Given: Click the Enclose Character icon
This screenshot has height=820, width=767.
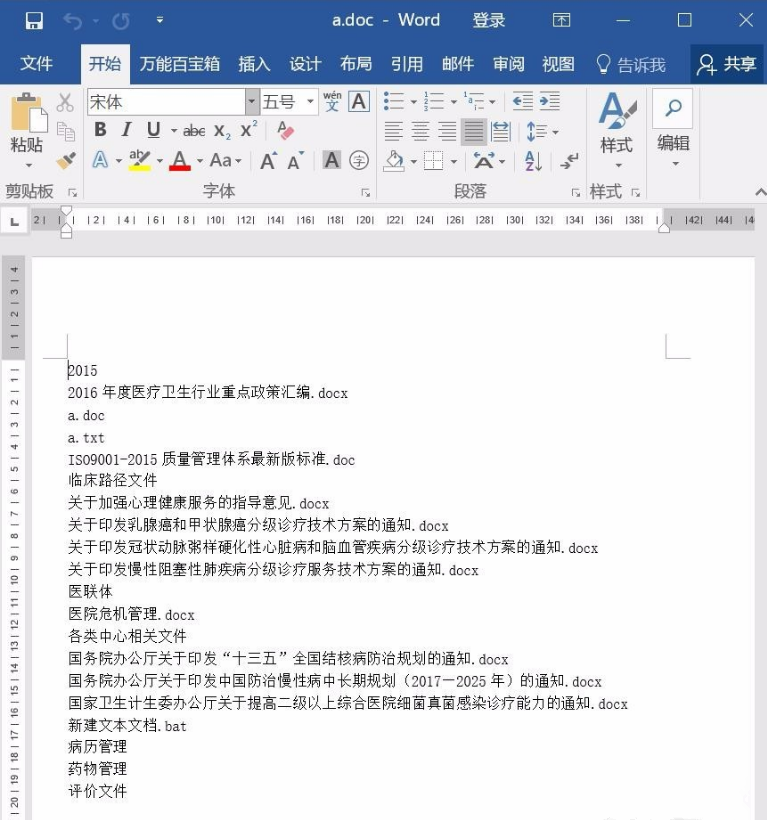Looking at the screenshot, I should (x=359, y=160).
